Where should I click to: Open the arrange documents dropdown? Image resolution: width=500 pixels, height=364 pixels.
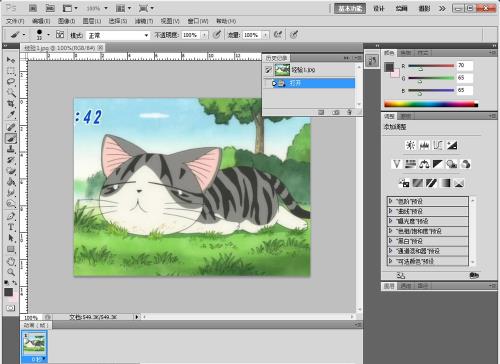[x=124, y=8]
